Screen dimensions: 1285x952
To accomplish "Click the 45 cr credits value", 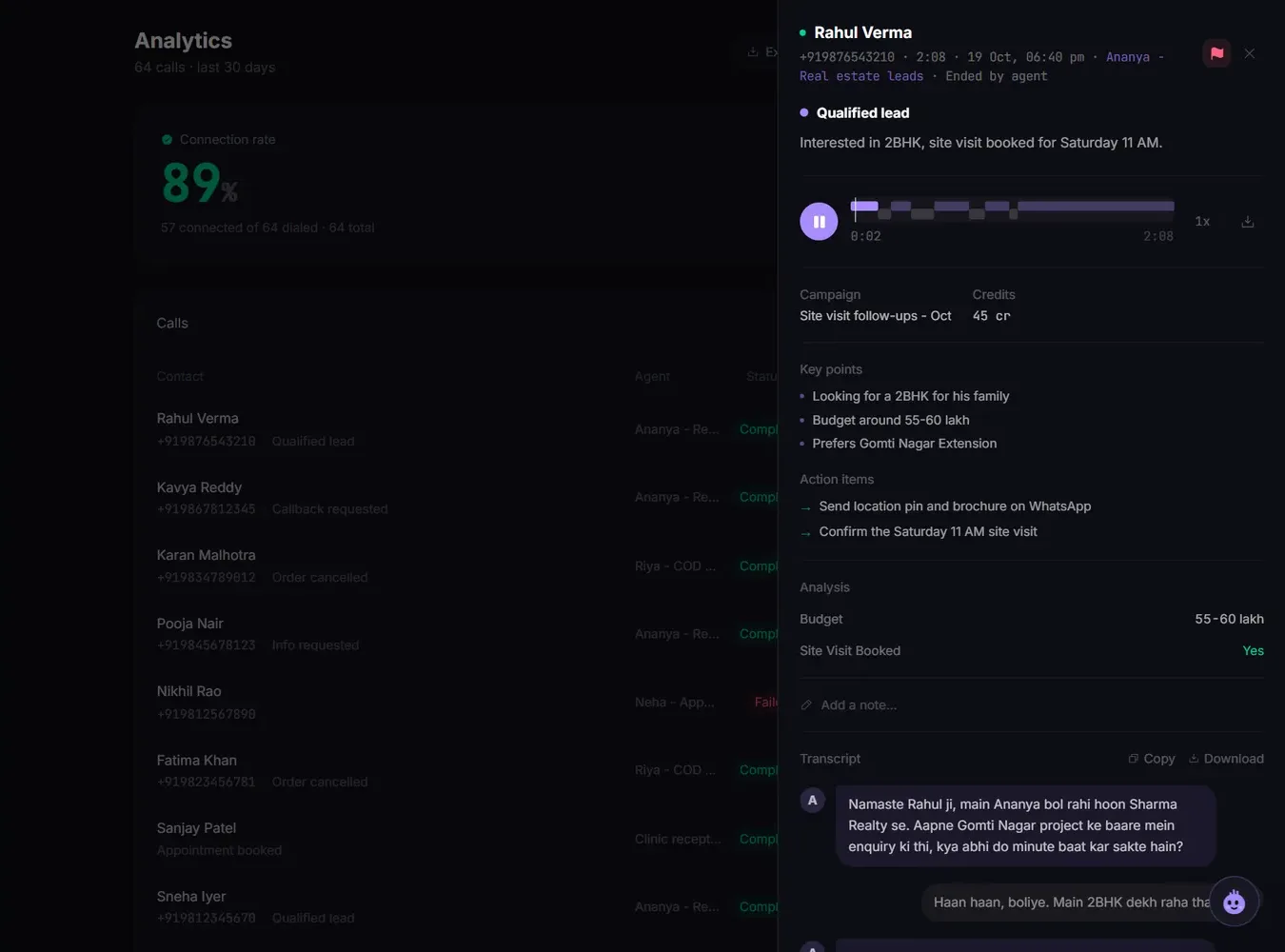I will (x=991, y=316).
